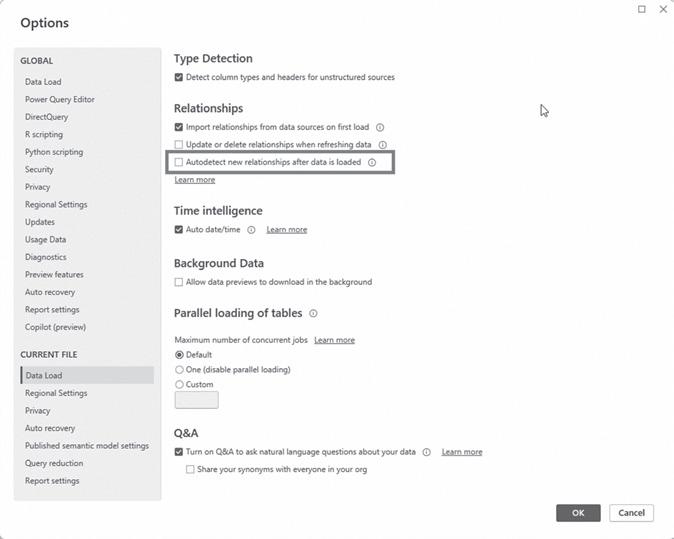
Task: Open Published semantic model settings page
Action: point(87,446)
